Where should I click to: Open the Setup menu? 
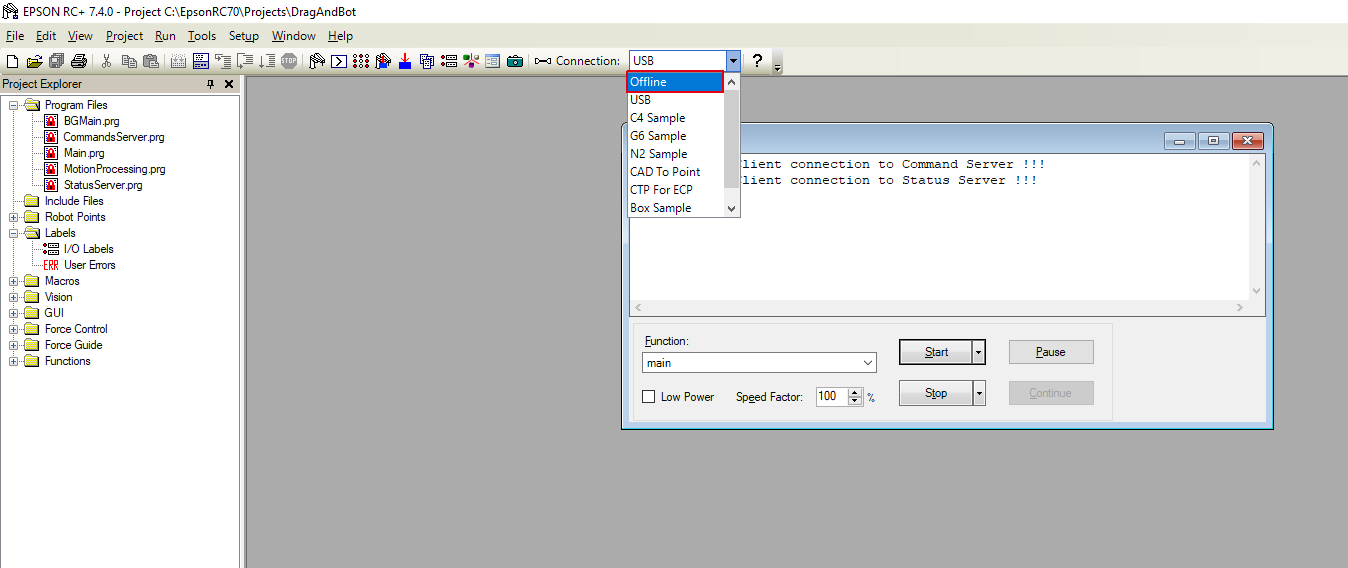click(243, 36)
